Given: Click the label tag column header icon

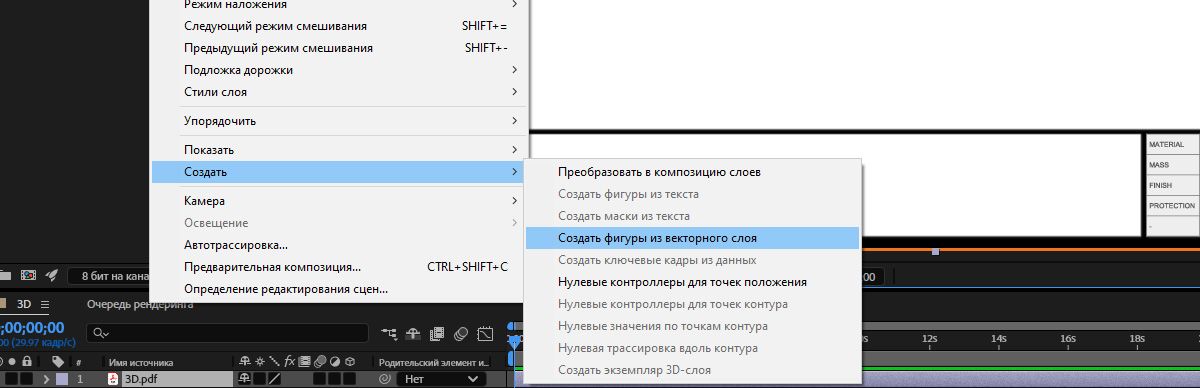Looking at the screenshot, I should click(58, 362).
